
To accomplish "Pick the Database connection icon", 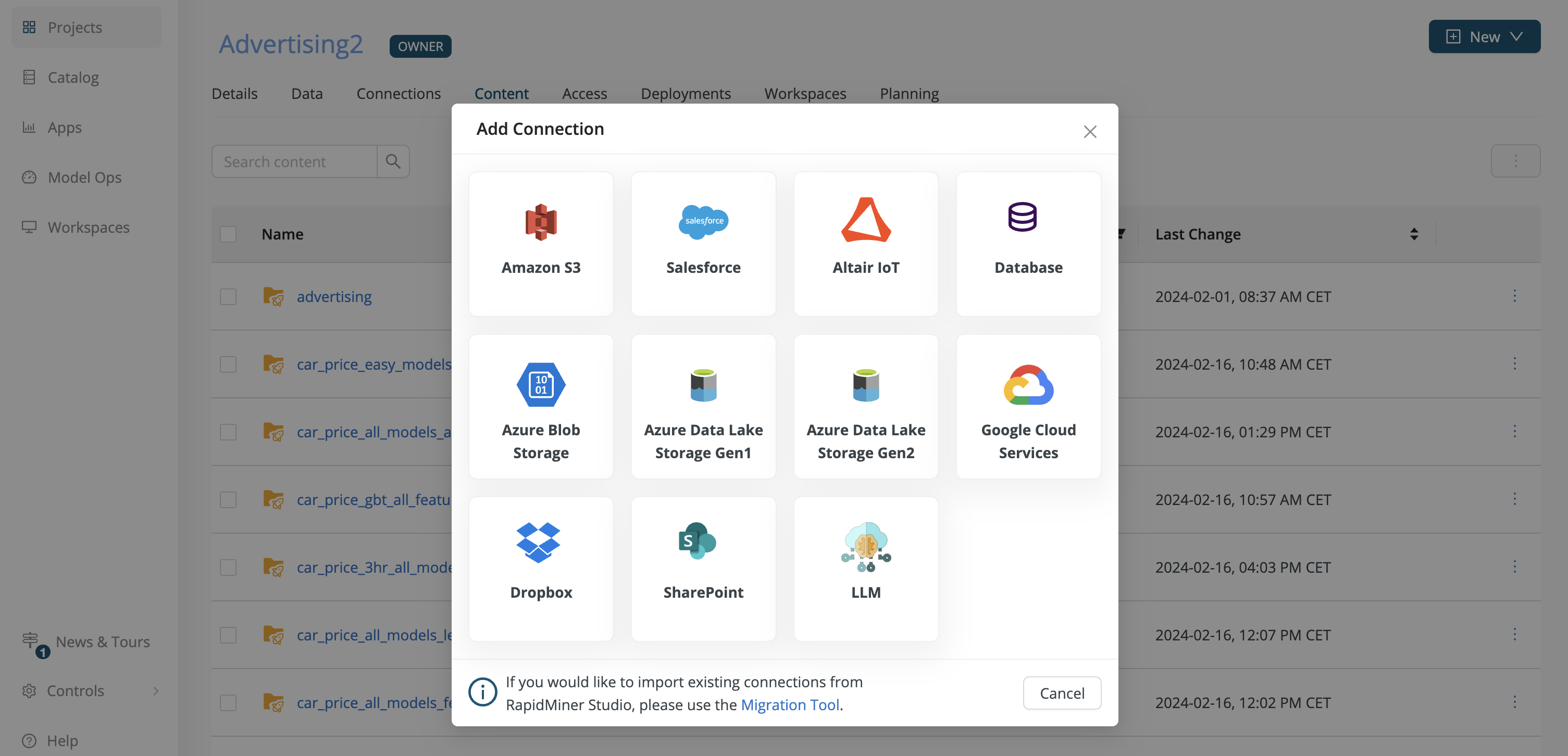I will click(1022, 217).
